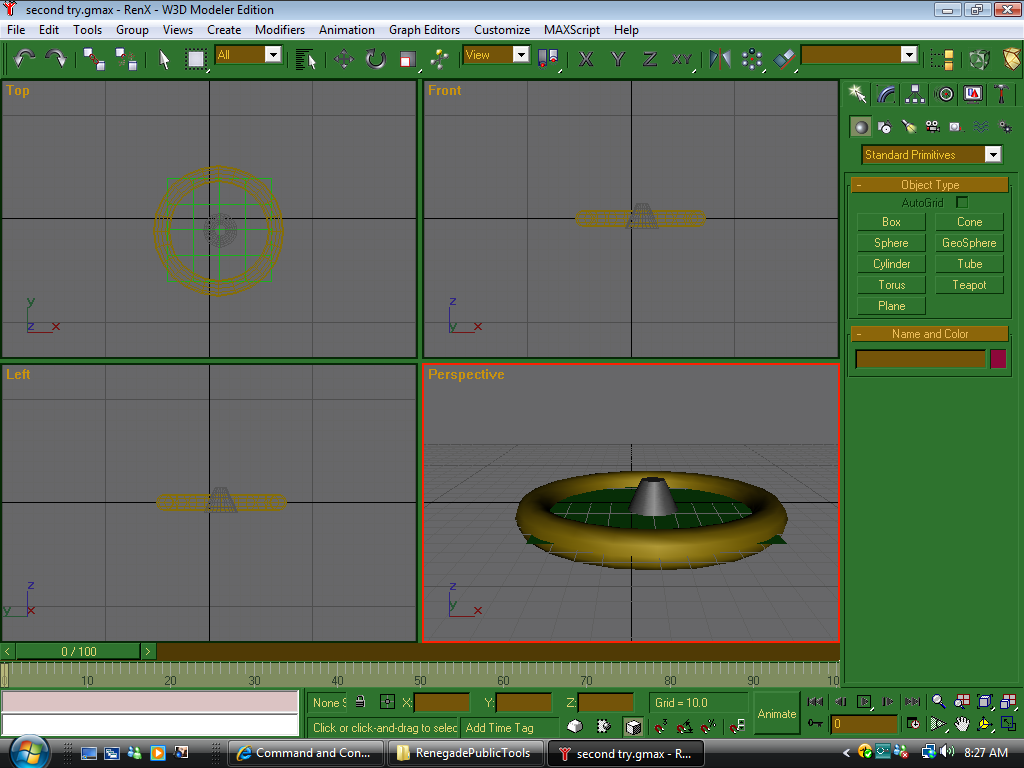This screenshot has width=1024, height=768.
Task: Open the Standard Primitives dropdown
Action: point(992,155)
